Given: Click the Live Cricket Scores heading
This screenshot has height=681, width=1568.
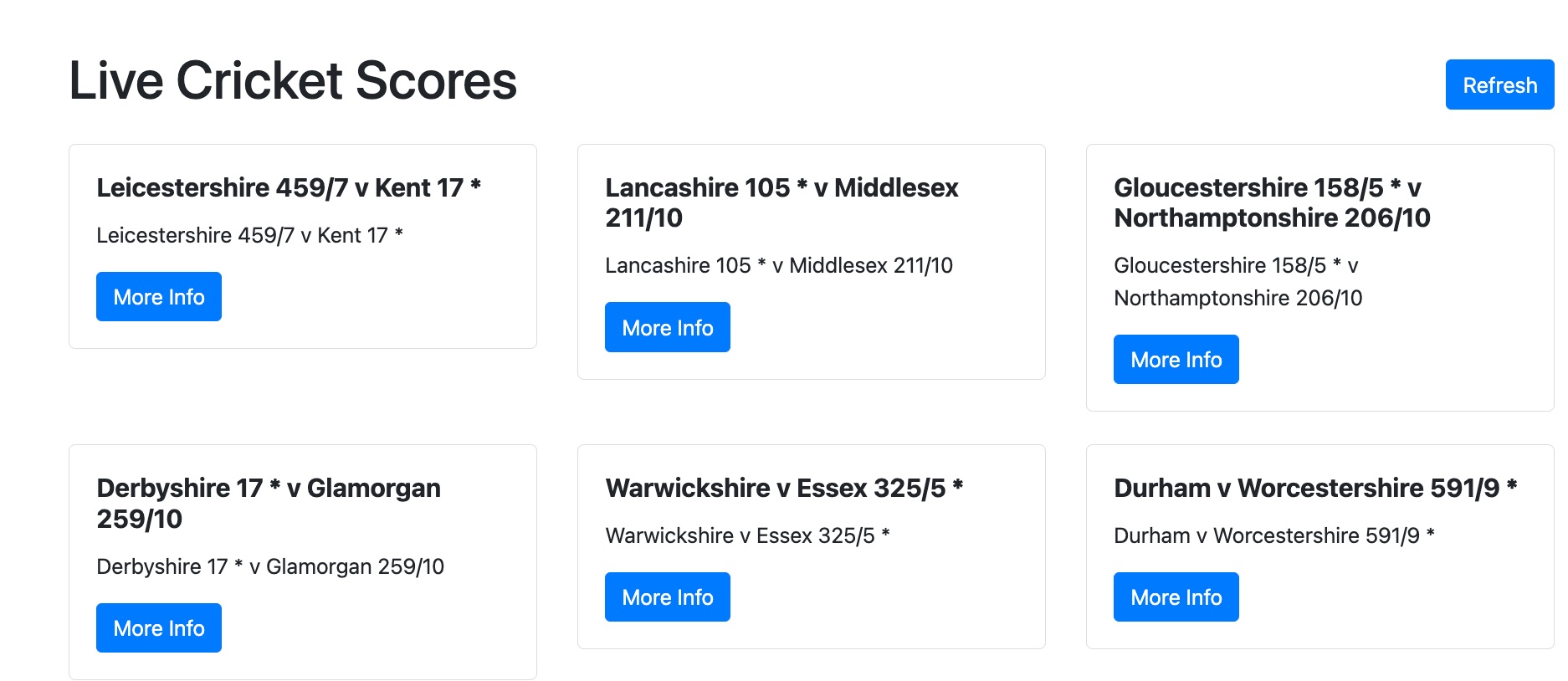Looking at the screenshot, I should [293, 81].
